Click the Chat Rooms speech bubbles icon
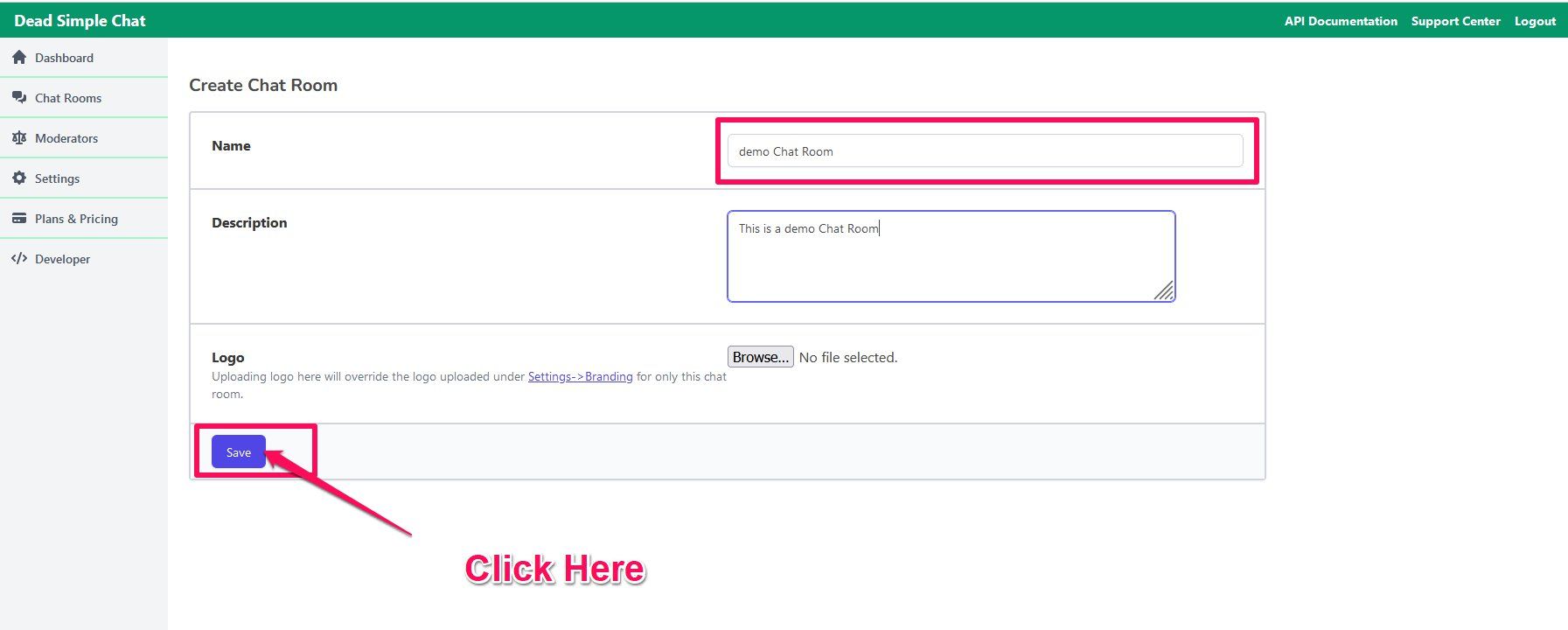1568x630 pixels. pos(19,97)
